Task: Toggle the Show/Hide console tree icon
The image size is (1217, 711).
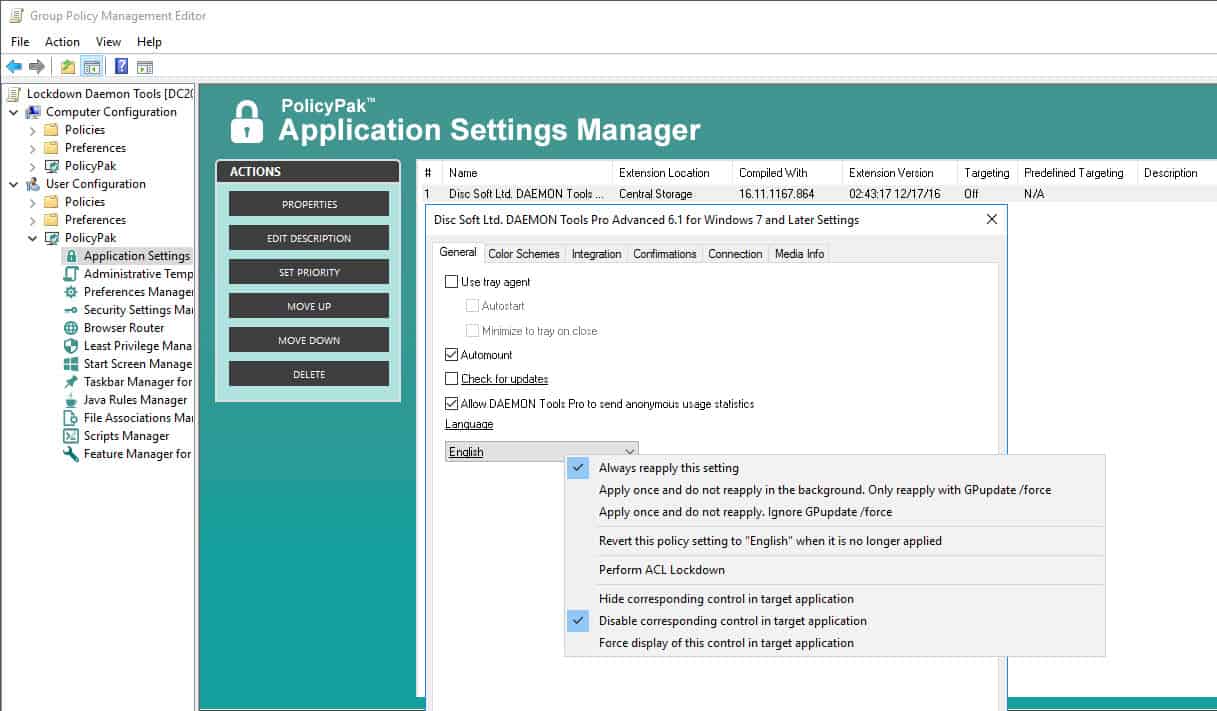Action: [91, 67]
